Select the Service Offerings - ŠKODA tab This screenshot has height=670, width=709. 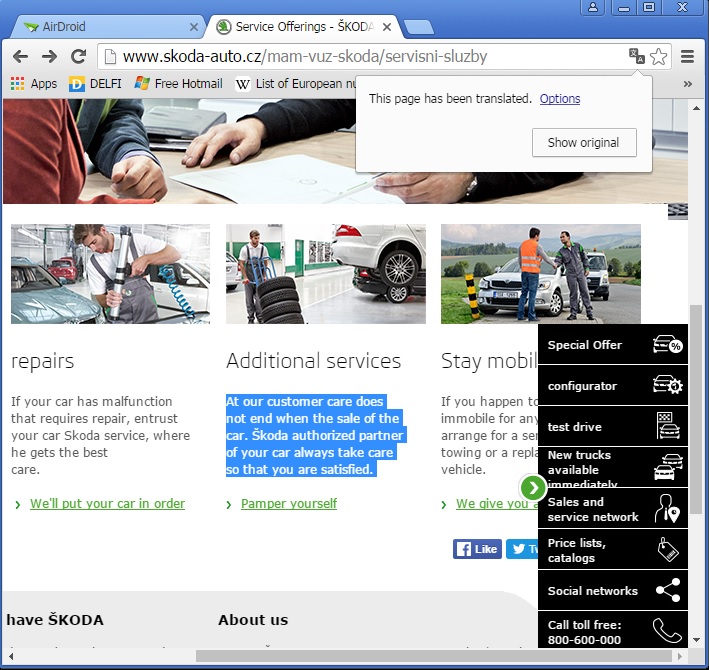pyautogui.click(x=302, y=27)
